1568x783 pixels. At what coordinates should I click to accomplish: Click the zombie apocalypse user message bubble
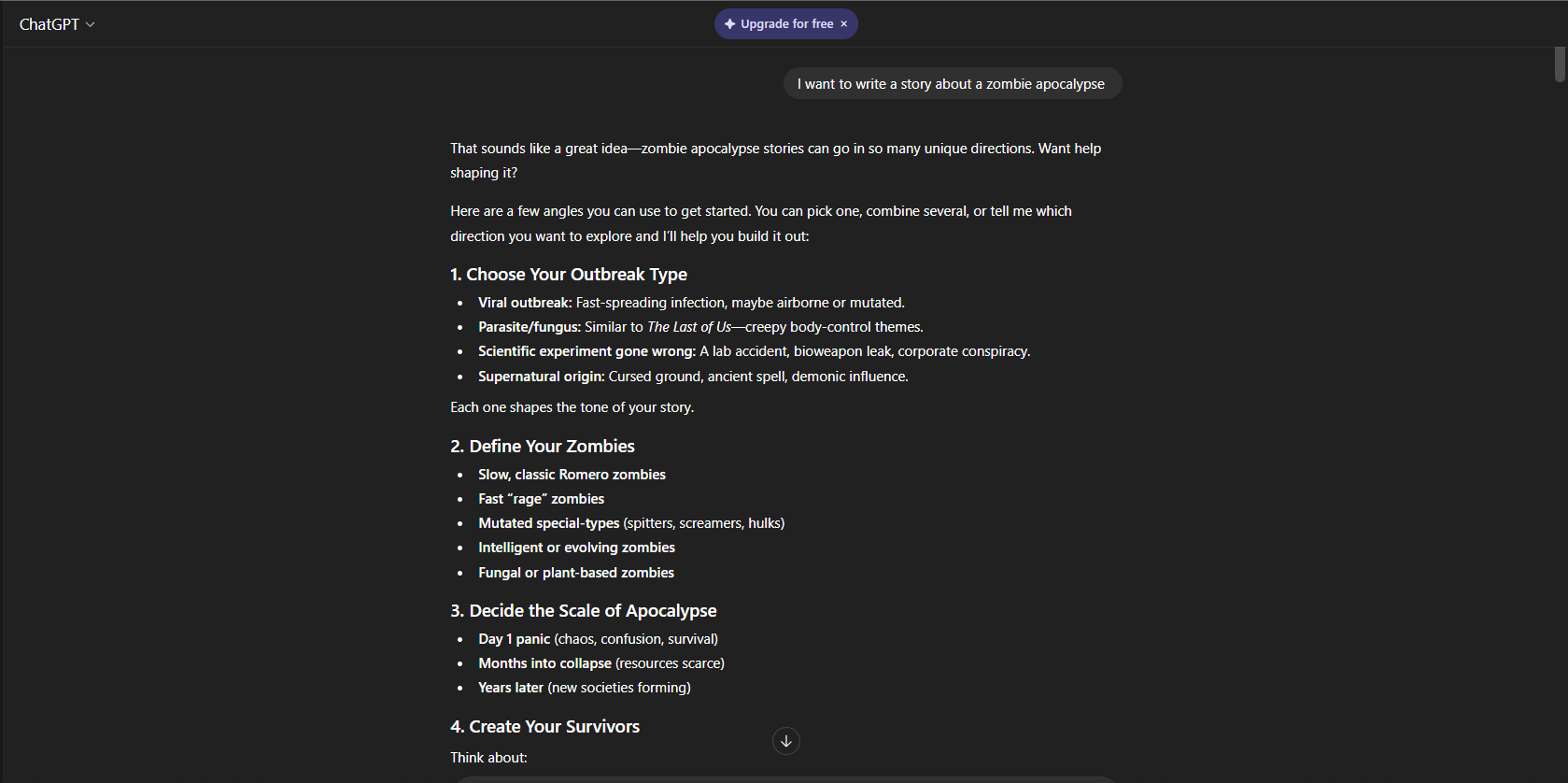click(951, 84)
